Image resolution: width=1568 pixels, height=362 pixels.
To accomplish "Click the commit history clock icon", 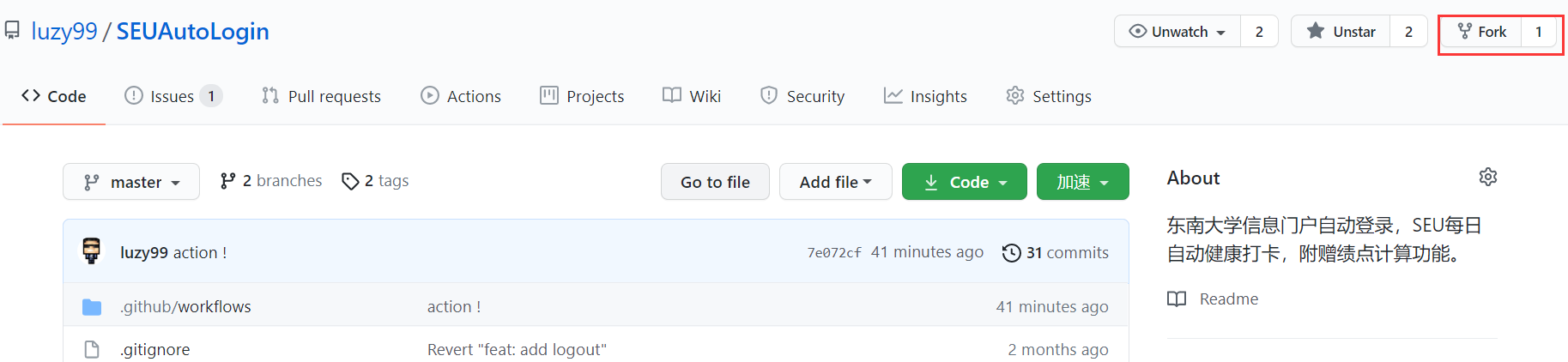I will pos(1011,252).
